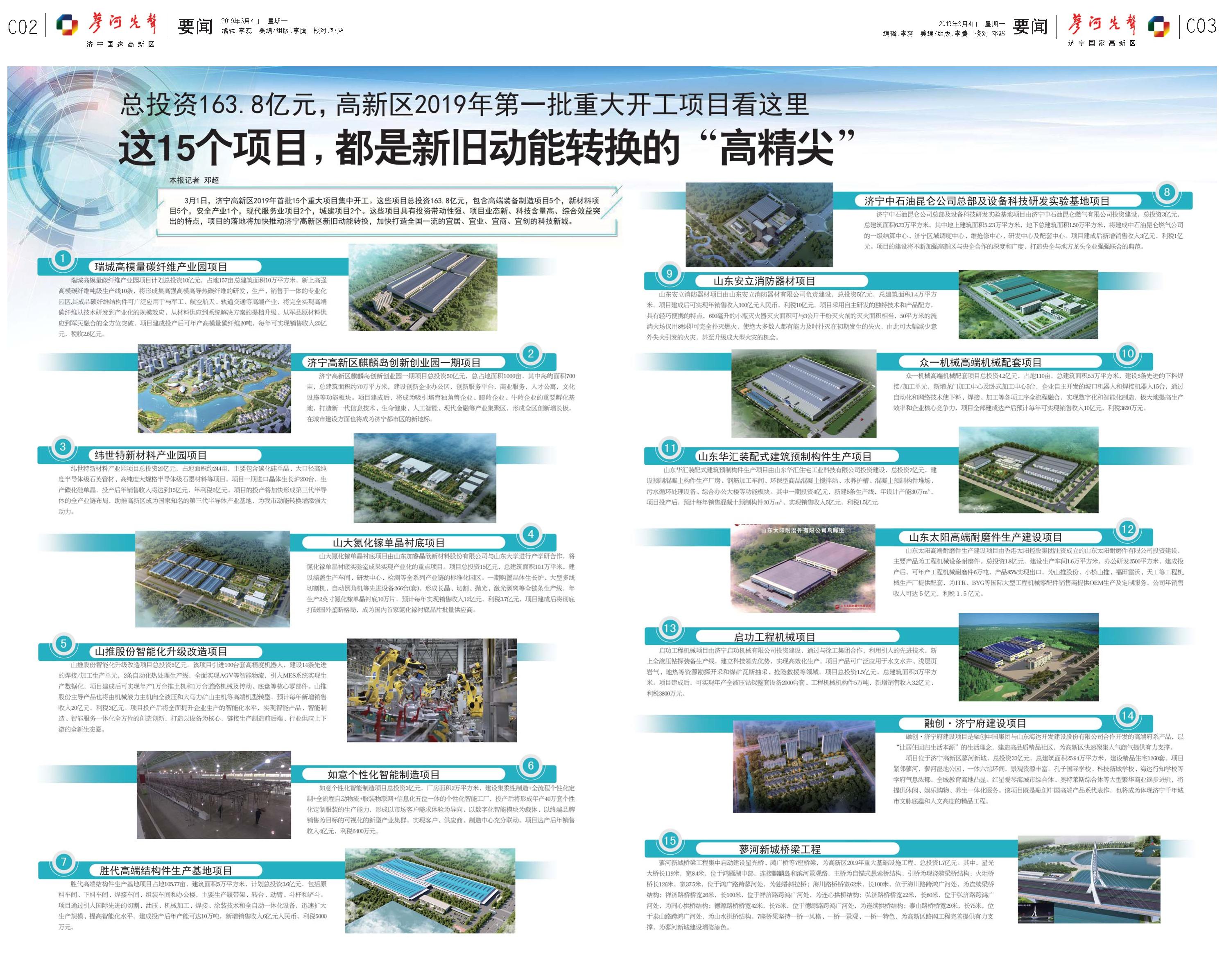The width and height of the screenshot is (1224, 980).
Task: Click the colorful square logo on the top right
Action: 1158,26
